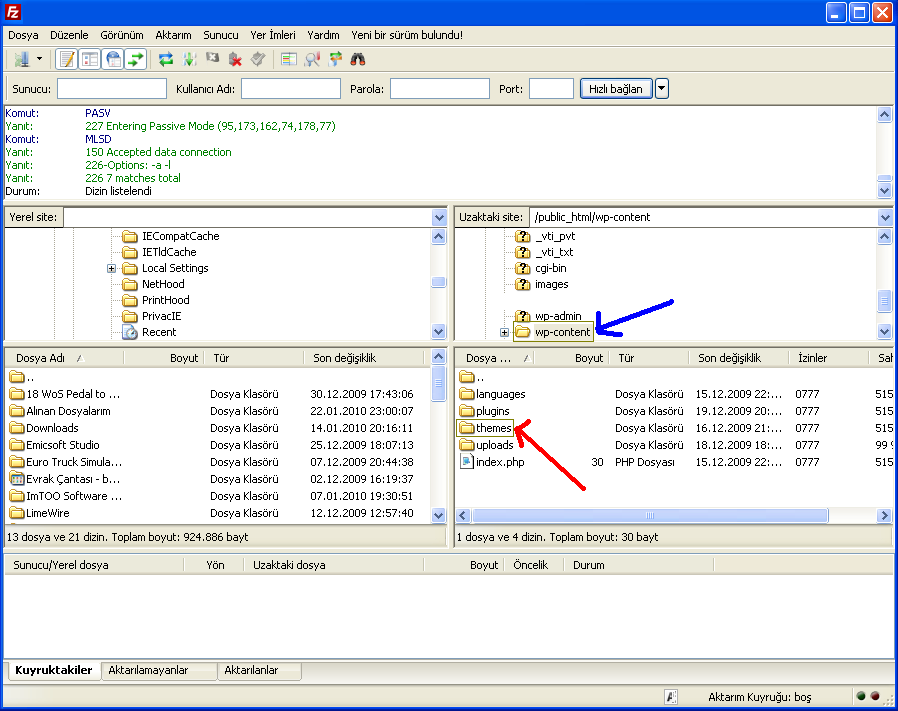Toggle message log display
898x711 pixels.
tap(67, 59)
